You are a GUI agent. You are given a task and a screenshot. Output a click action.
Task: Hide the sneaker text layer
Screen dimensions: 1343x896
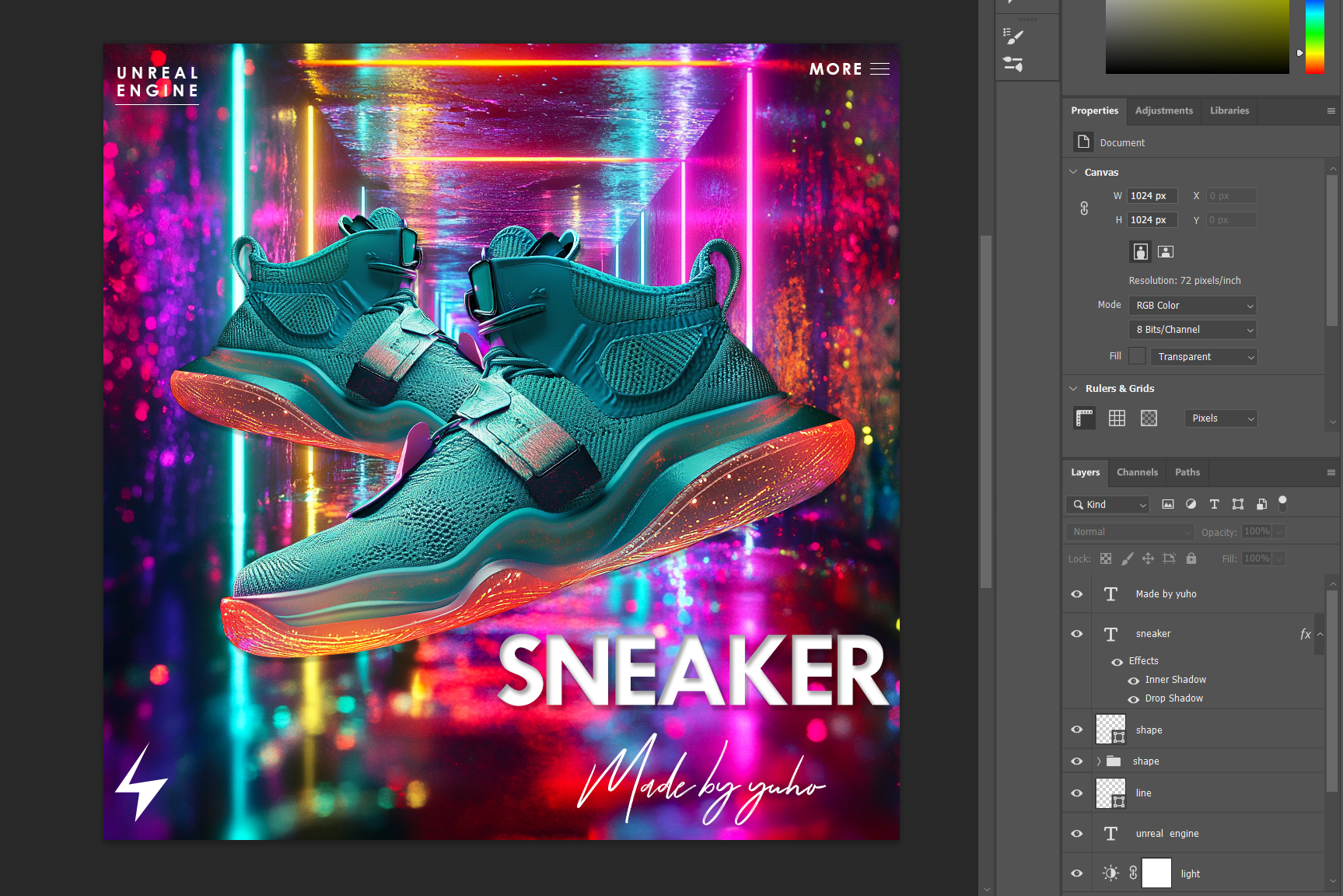[1077, 634]
